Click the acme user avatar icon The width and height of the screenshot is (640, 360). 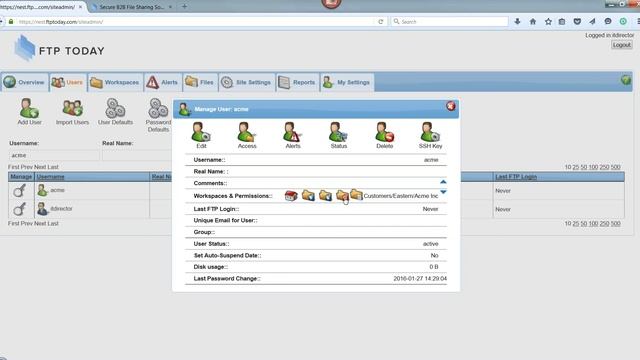coord(42,190)
